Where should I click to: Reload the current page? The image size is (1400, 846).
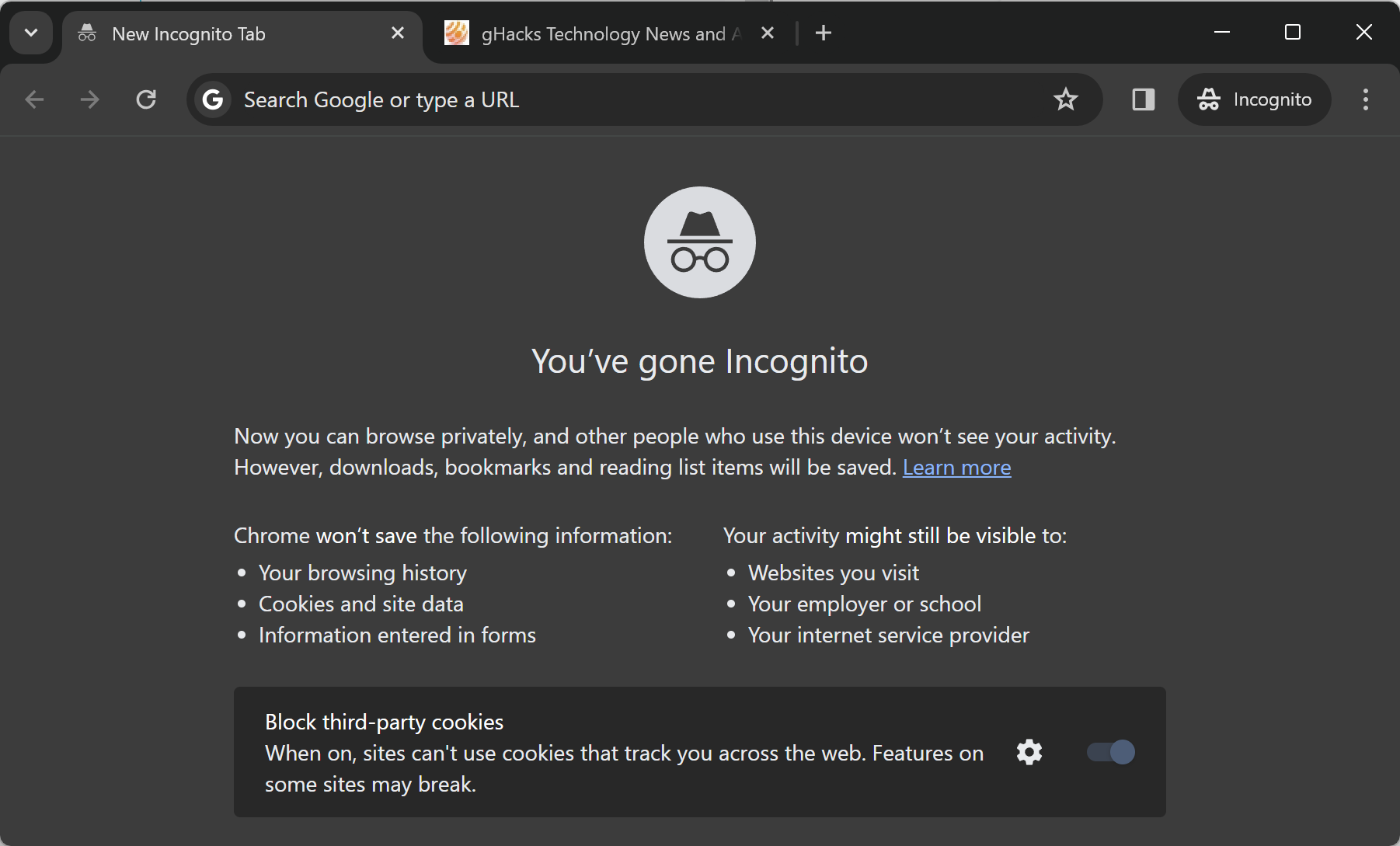(146, 99)
